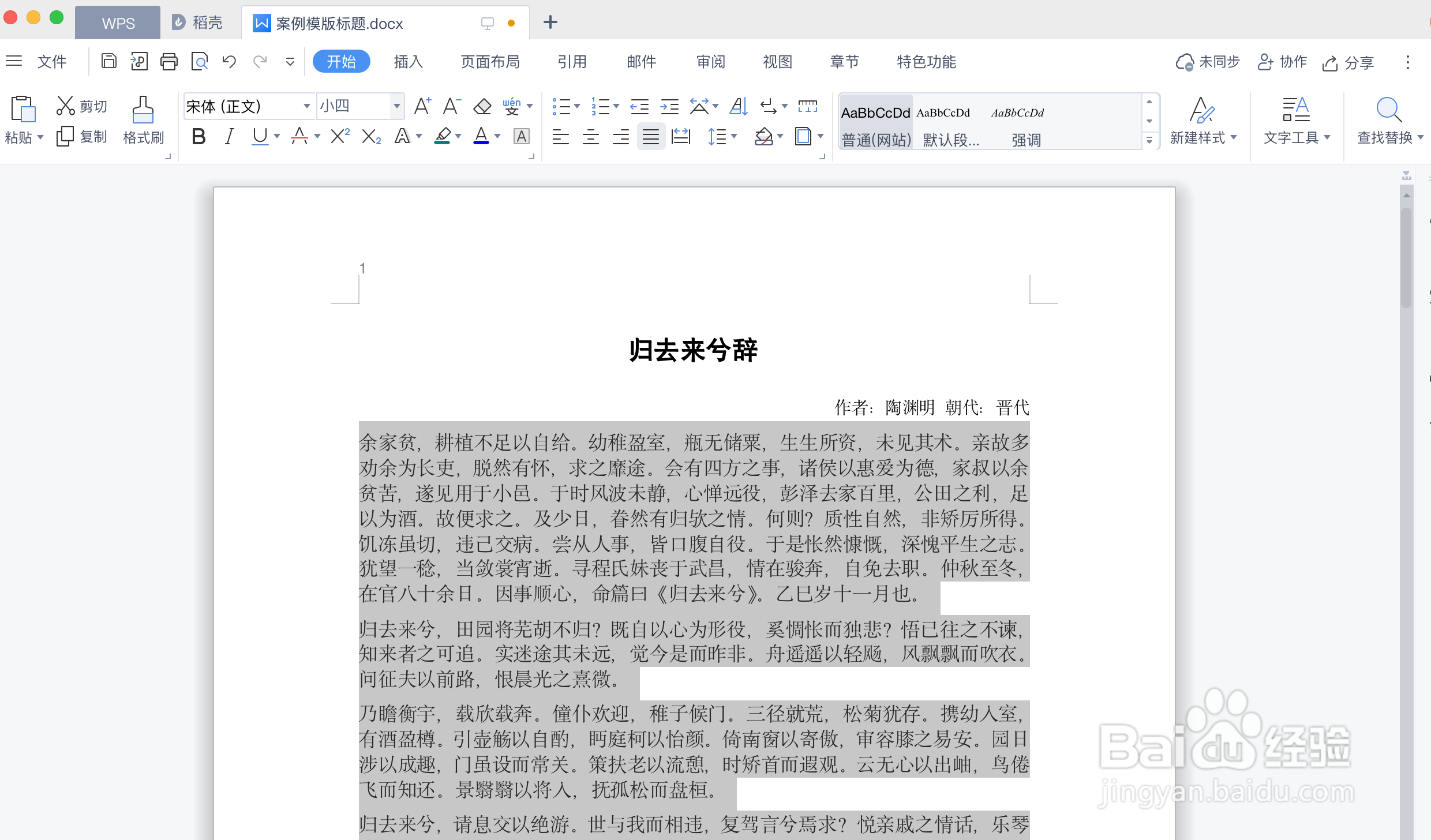This screenshot has width=1431, height=840.
Task: Open the Insert (插入) tab
Action: pyautogui.click(x=408, y=62)
